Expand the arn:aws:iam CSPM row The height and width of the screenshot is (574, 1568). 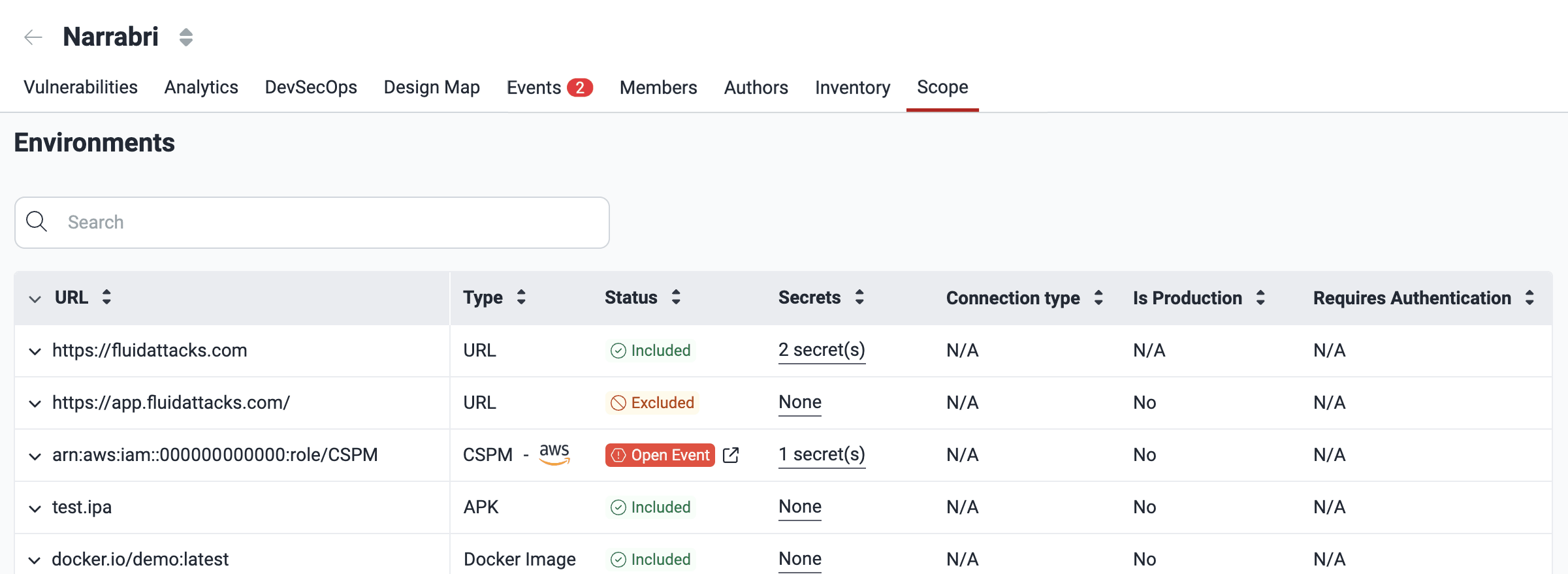coord(35,456)
